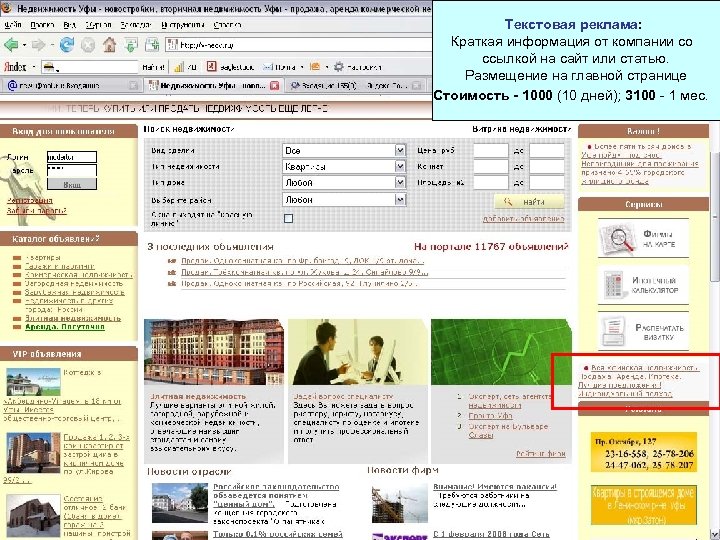Click the Yandex bar settings gear icon
The image size is (720, 540).
tap(338, 67)
